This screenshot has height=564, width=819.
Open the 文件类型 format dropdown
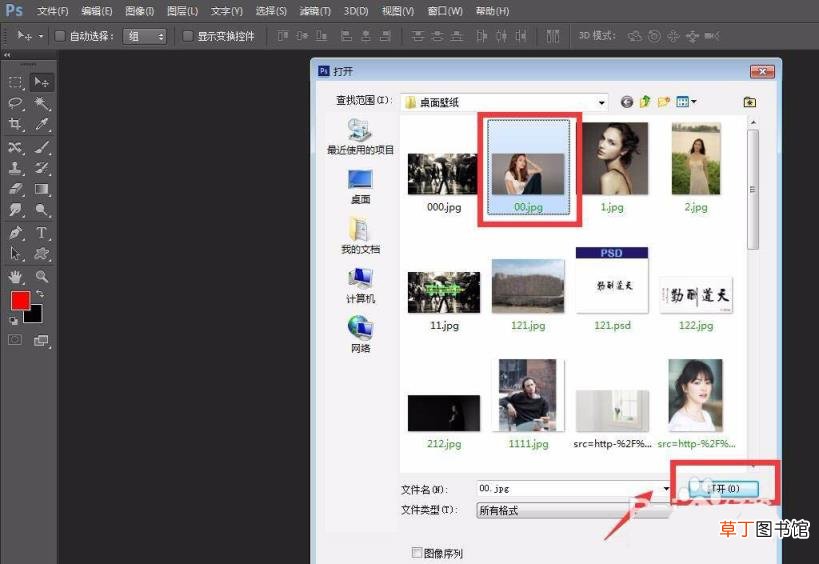point(573,510)
